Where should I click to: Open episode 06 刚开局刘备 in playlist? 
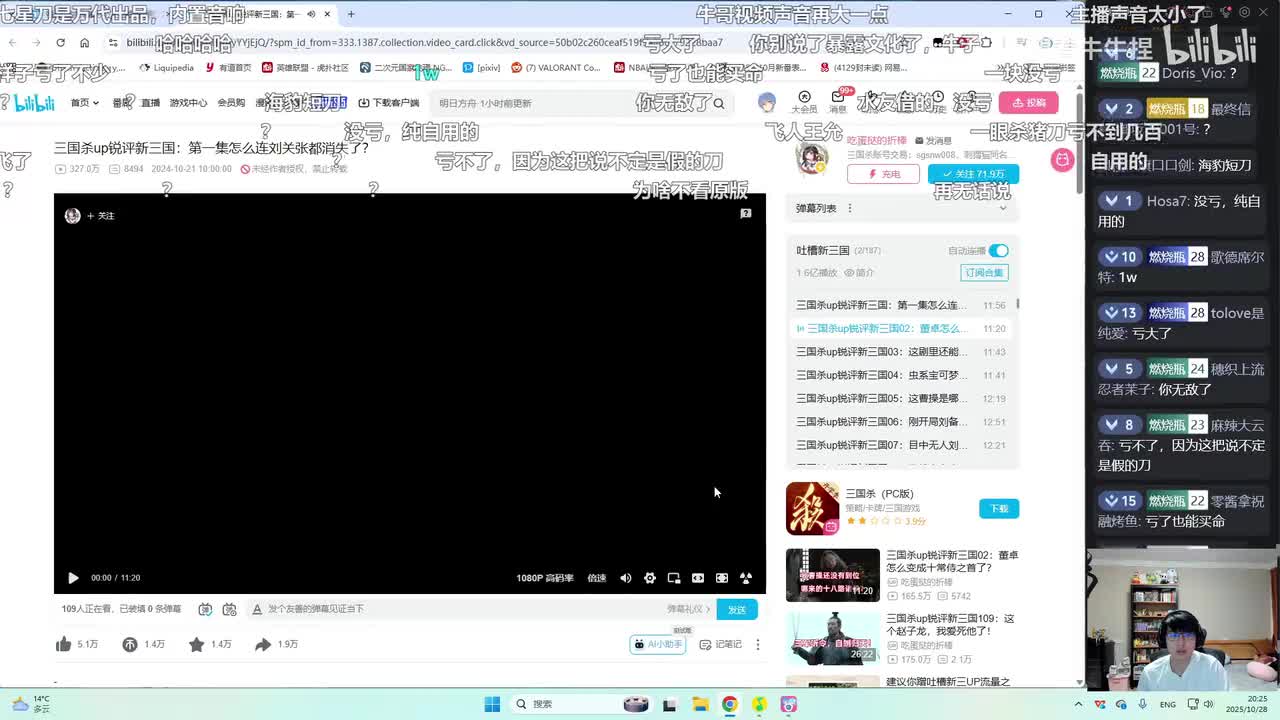click(x=901, y=422)
